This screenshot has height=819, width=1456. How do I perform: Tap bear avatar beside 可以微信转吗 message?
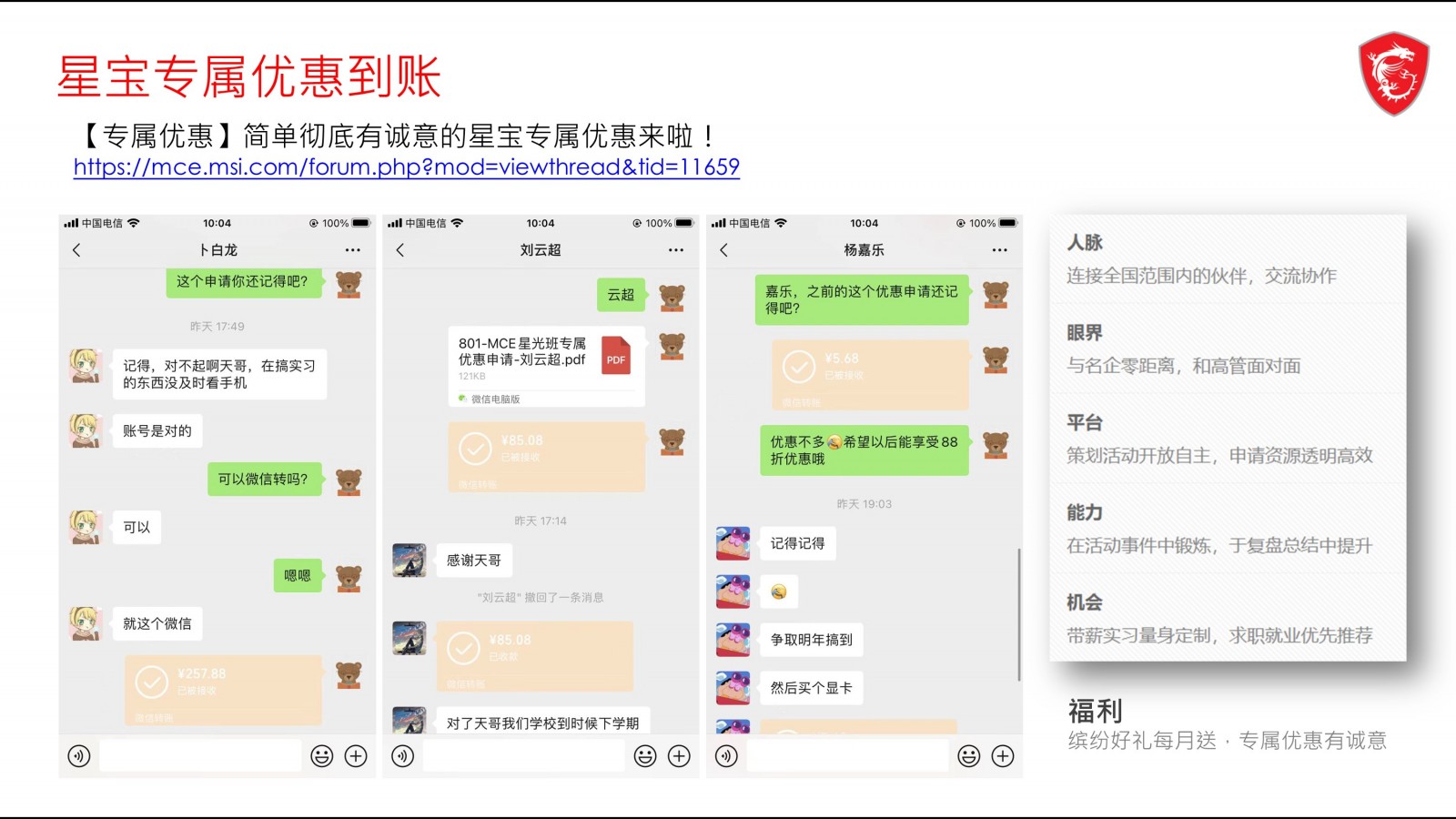(x=349, y=482)
